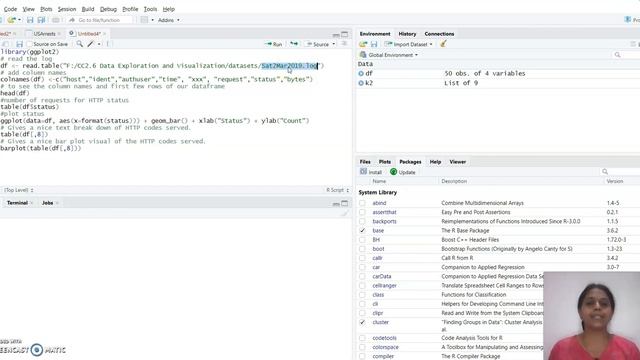Close the Untitled4 editor tab

104,34
